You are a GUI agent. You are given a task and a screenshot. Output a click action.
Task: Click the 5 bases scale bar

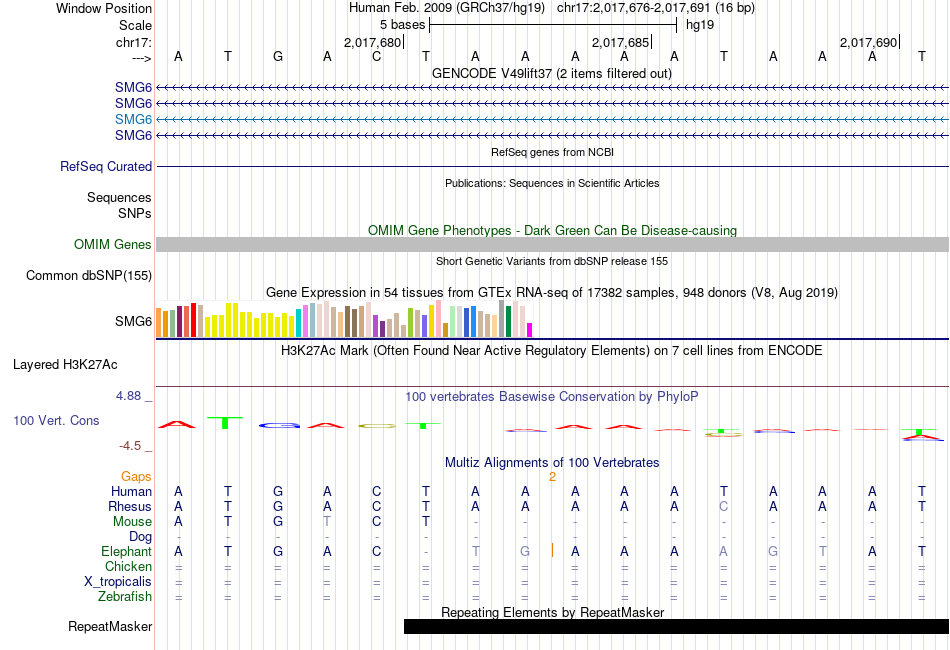click(x=553, y=25)
